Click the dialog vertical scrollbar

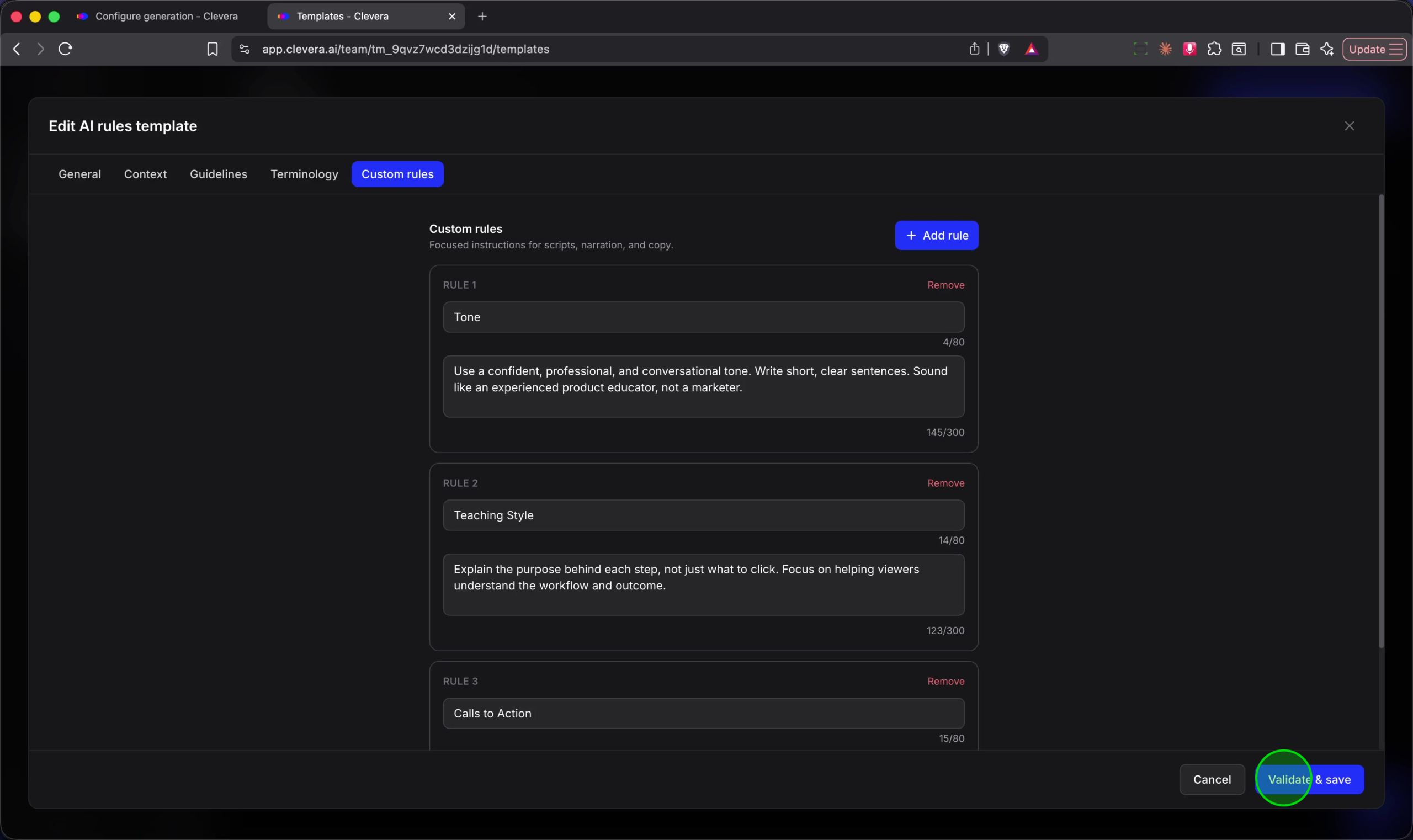click(x=1382, y=422)
